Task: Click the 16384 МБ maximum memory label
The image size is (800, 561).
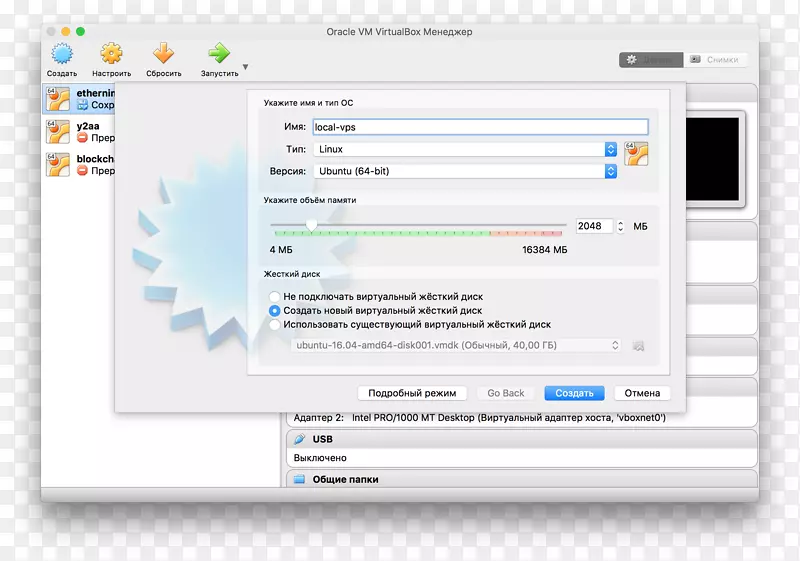Action: click(x=544, y=250)
